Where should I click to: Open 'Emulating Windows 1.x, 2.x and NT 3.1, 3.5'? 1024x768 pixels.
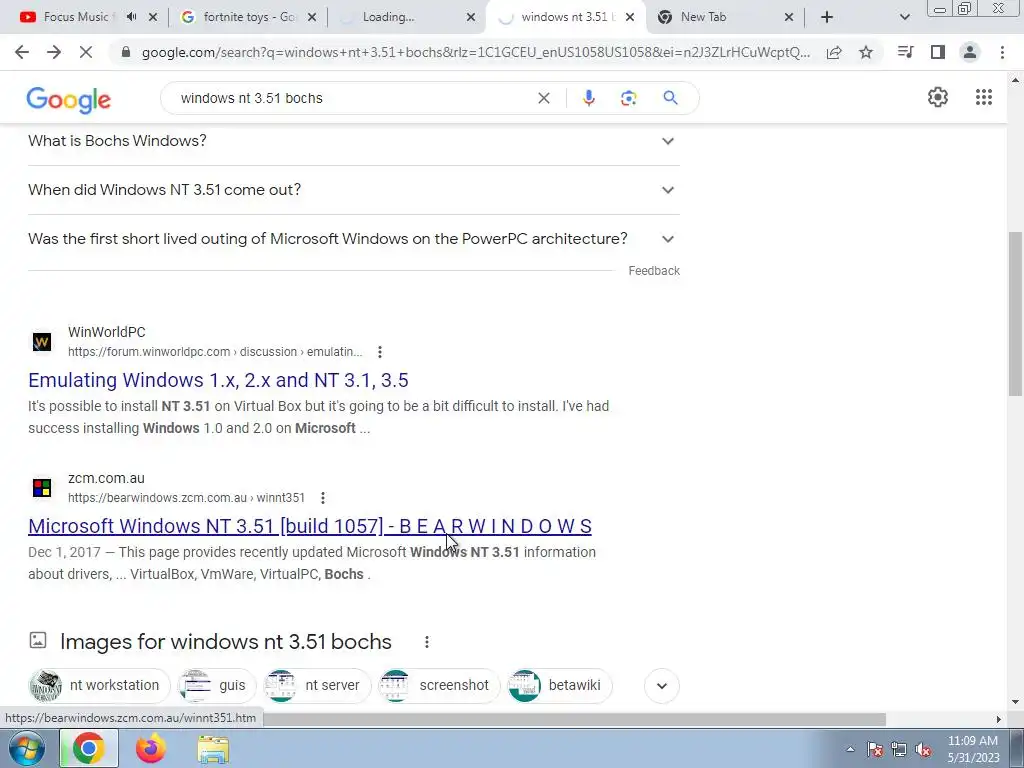[218, 380]
